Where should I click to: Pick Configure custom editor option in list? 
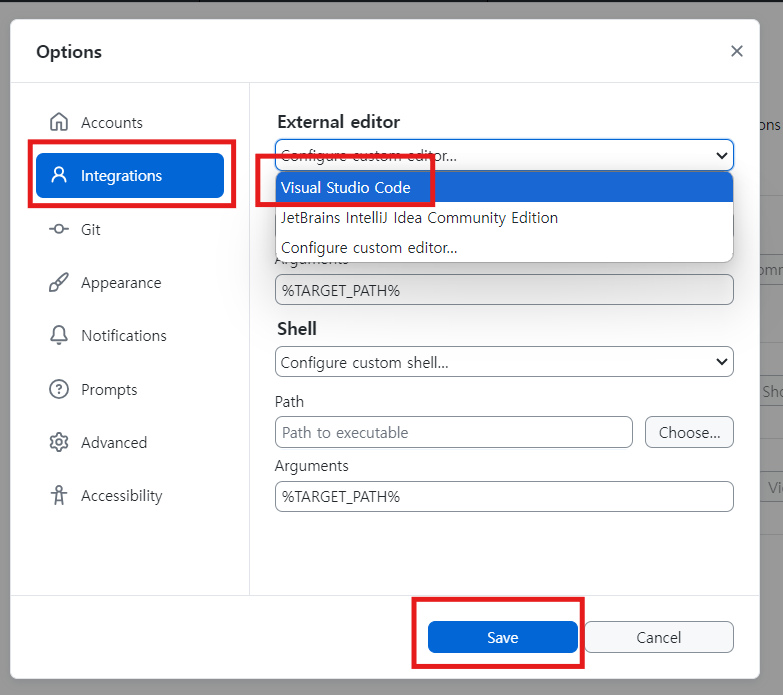(x=504, y=248)
